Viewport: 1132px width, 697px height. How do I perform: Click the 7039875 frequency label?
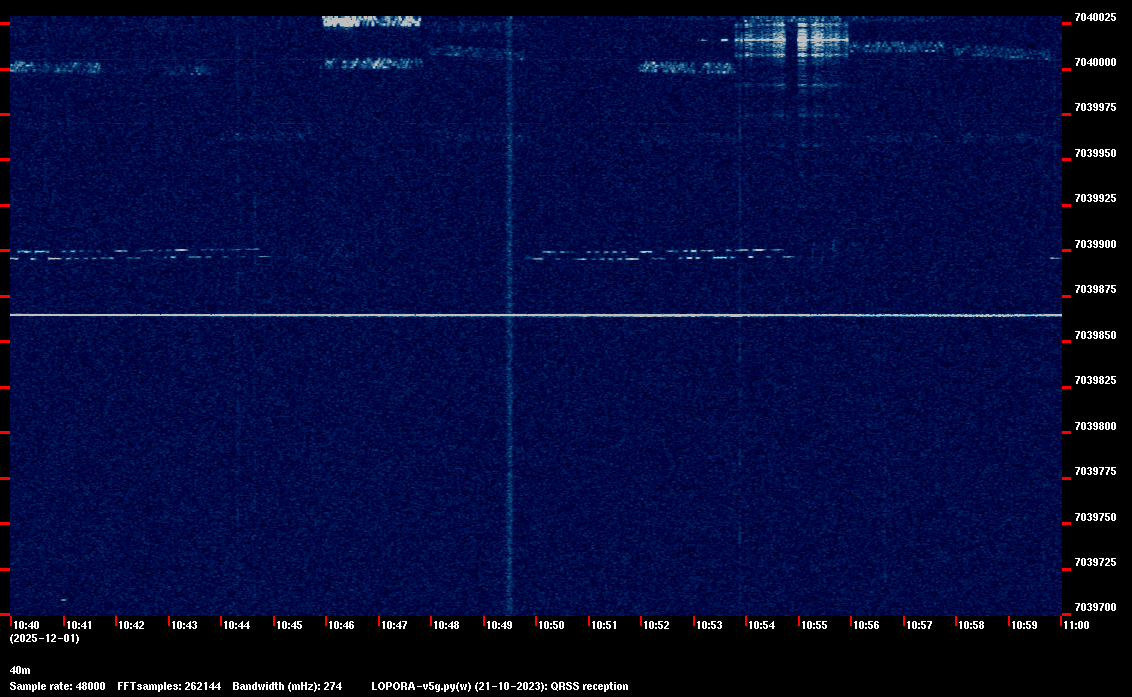click(1095, 290)
